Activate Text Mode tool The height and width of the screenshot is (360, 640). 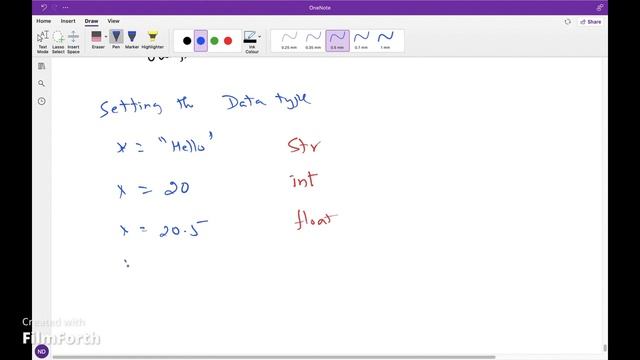[43, 42]
